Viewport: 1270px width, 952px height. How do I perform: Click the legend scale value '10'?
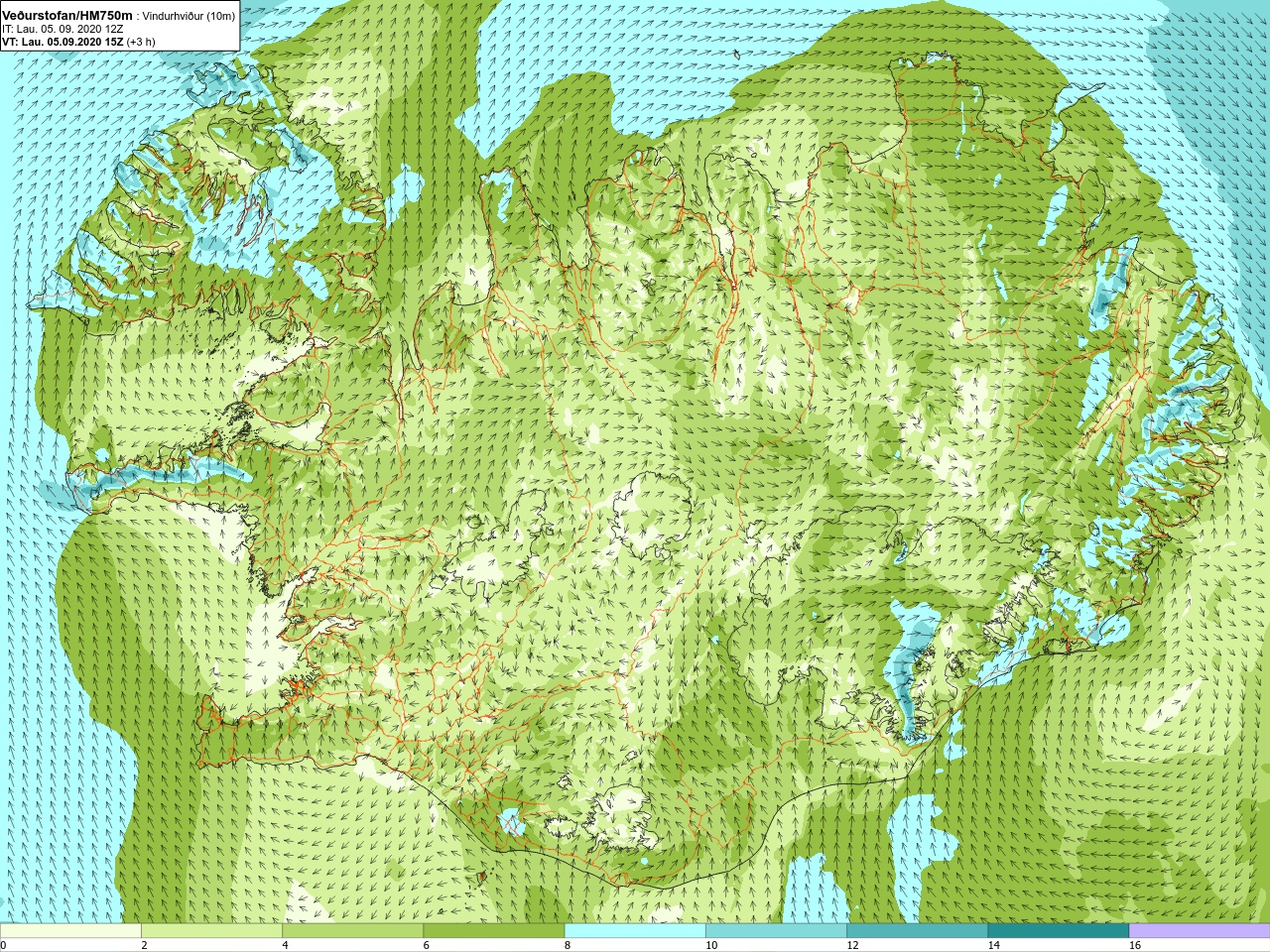click(711, 945)
